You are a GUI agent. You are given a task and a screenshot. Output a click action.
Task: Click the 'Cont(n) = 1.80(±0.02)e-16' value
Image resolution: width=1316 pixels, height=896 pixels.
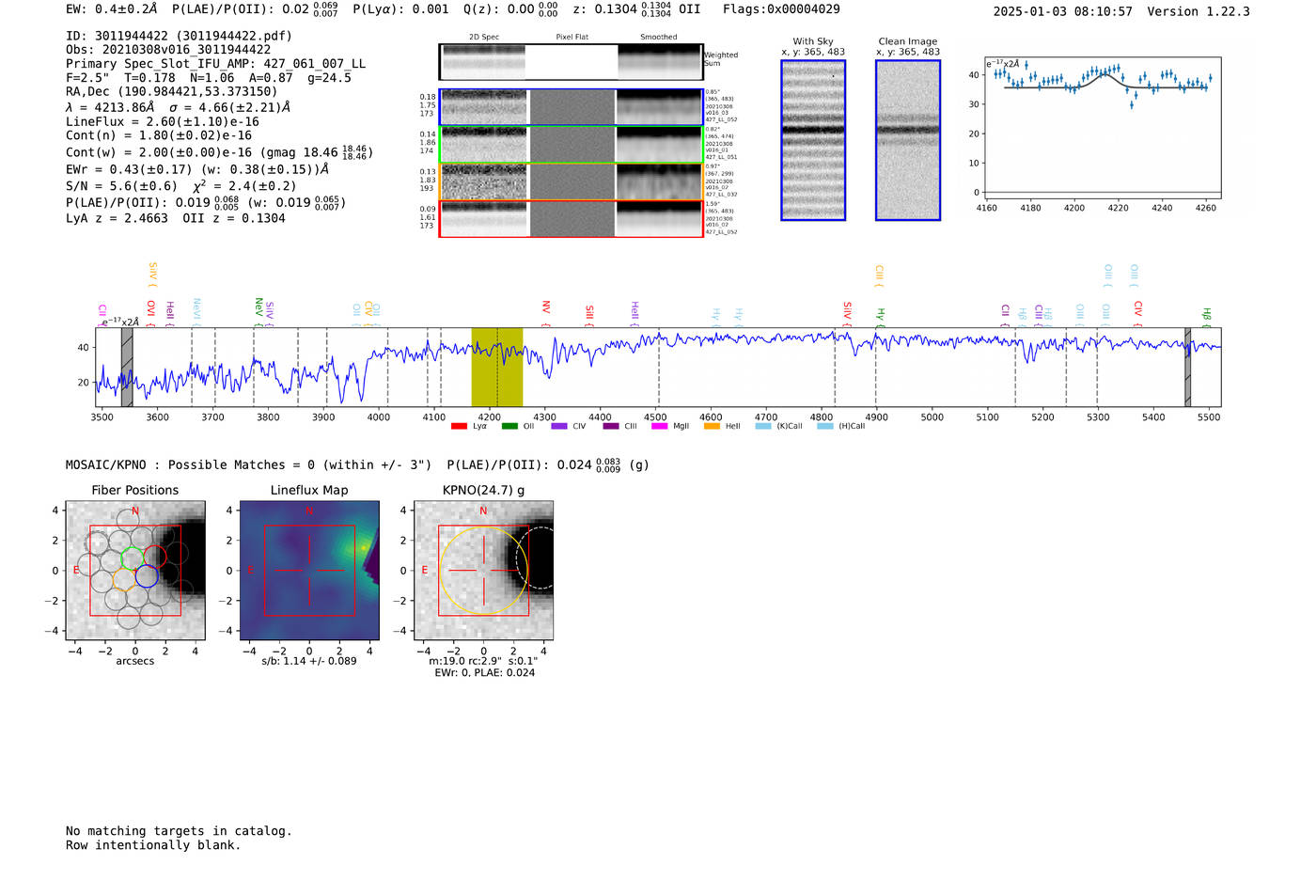[159, 135]
